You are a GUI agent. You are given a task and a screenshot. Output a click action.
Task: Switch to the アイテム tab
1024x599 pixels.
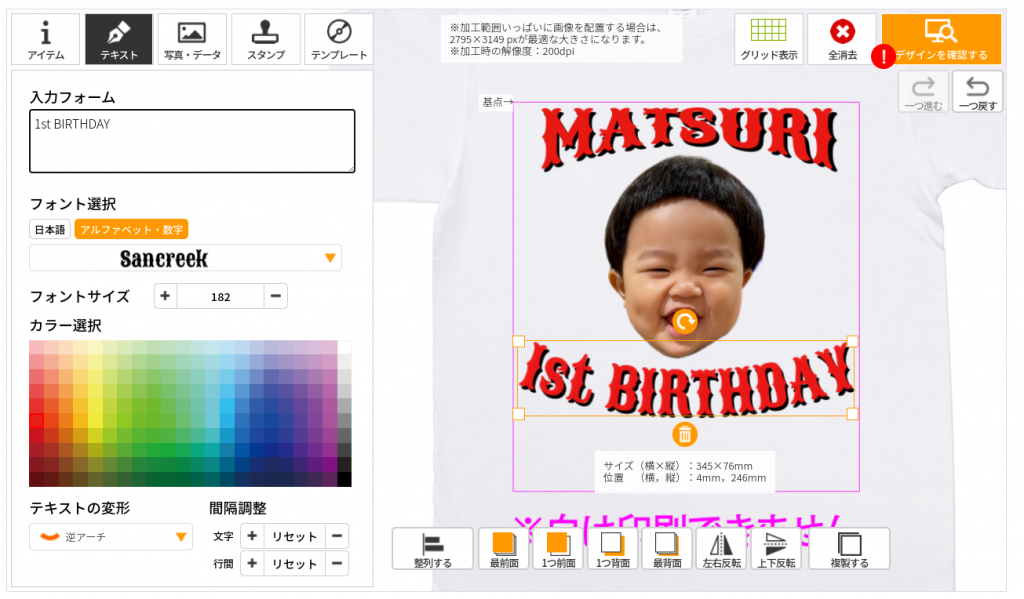click(46, 39)
